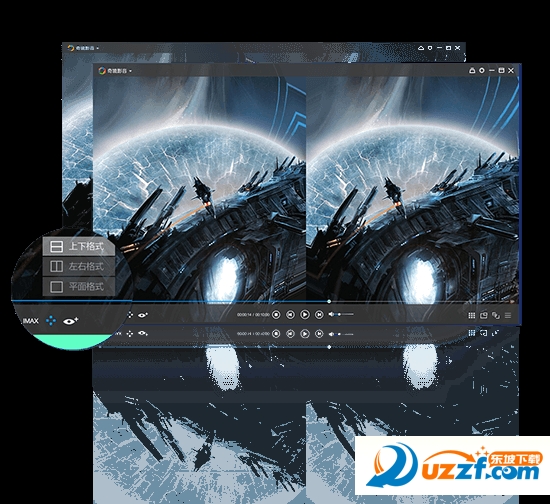Click play in the lower reflected control bar
This screenshot has width=550, height=504.
tap(305, 334)
